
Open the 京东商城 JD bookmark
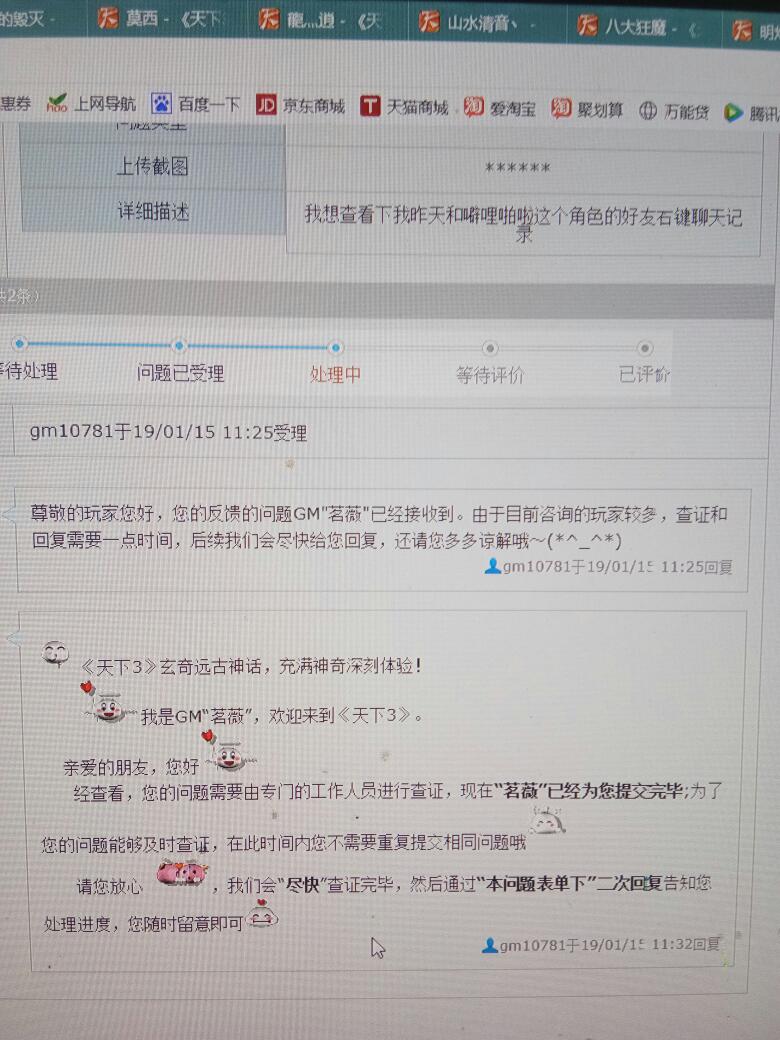coord(300,106)
